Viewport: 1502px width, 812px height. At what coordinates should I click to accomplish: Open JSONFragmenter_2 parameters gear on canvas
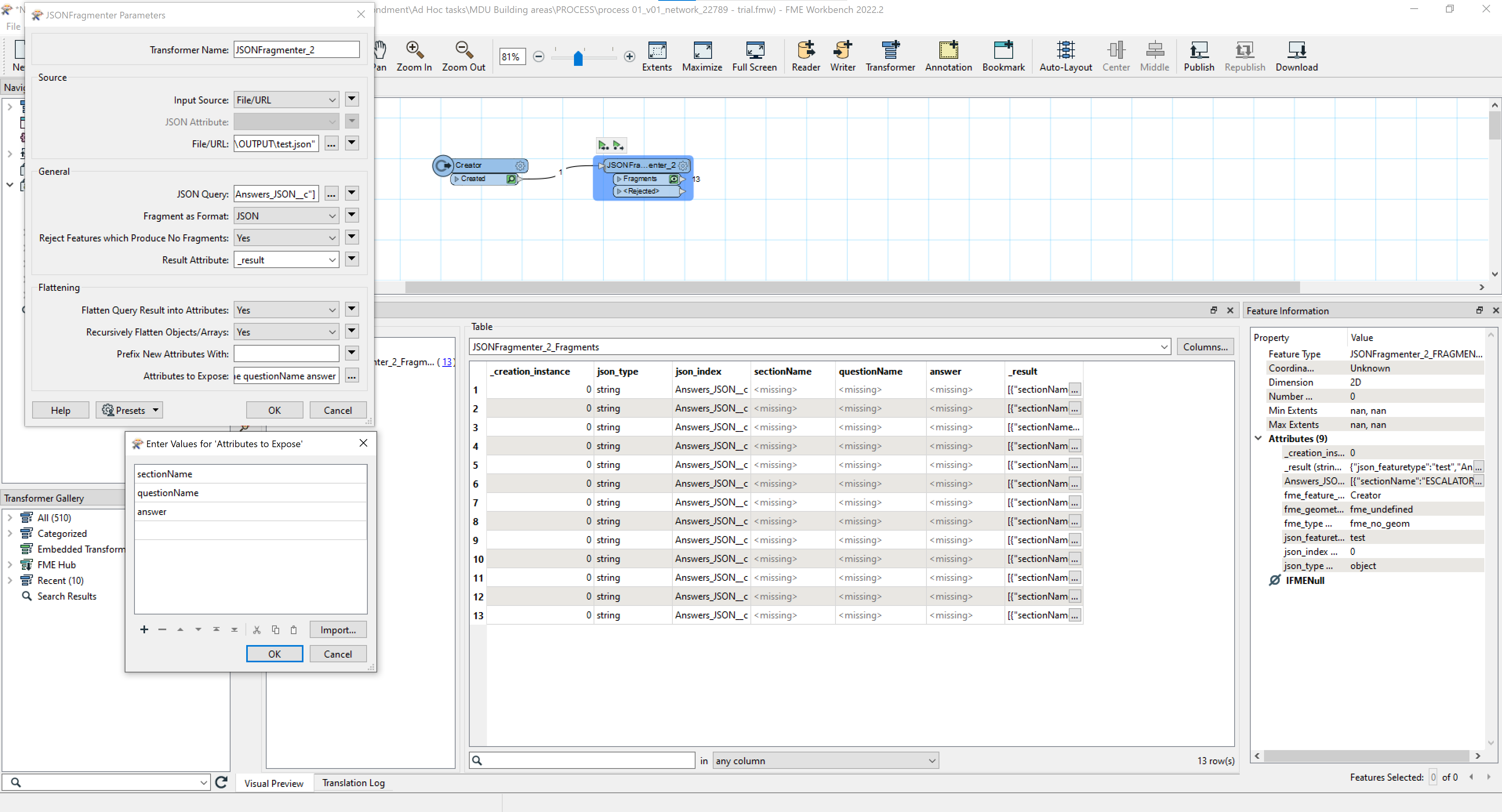[x=683, y=165]
